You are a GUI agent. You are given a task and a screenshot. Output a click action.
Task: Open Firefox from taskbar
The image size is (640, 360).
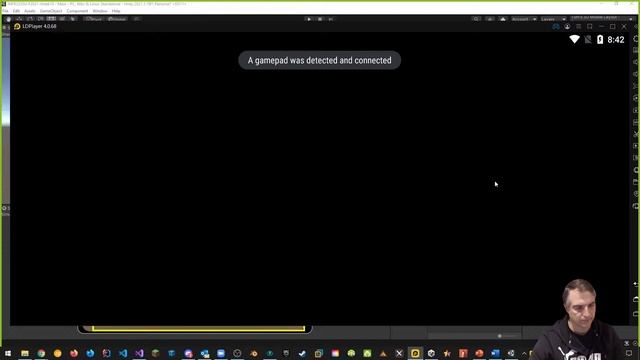(x=74, y=353)
